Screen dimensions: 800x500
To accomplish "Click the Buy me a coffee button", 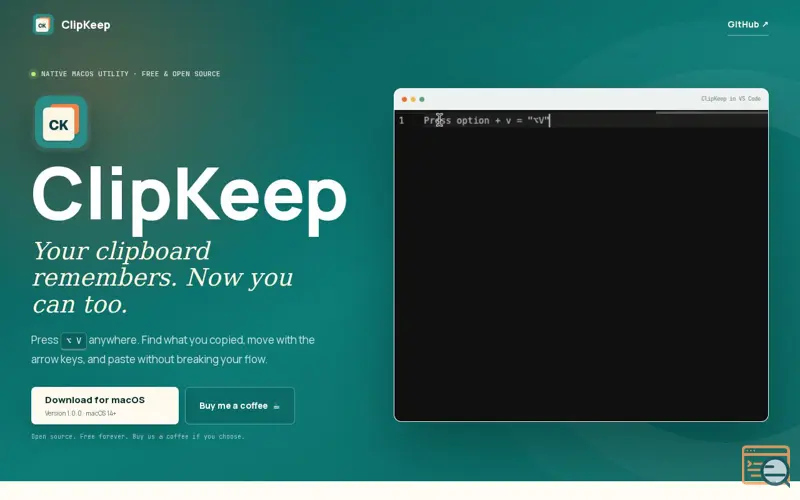I will pos(240,406).
